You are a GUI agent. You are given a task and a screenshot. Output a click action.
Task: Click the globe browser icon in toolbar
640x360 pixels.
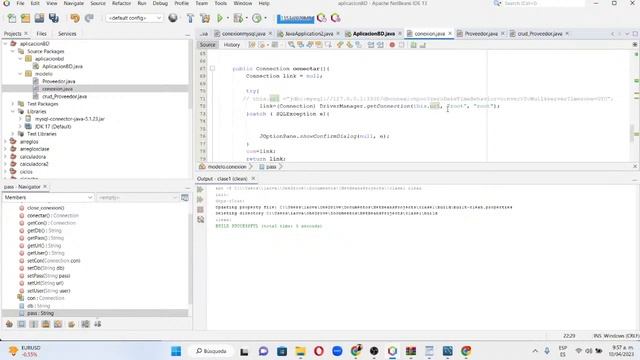point(173,18)
